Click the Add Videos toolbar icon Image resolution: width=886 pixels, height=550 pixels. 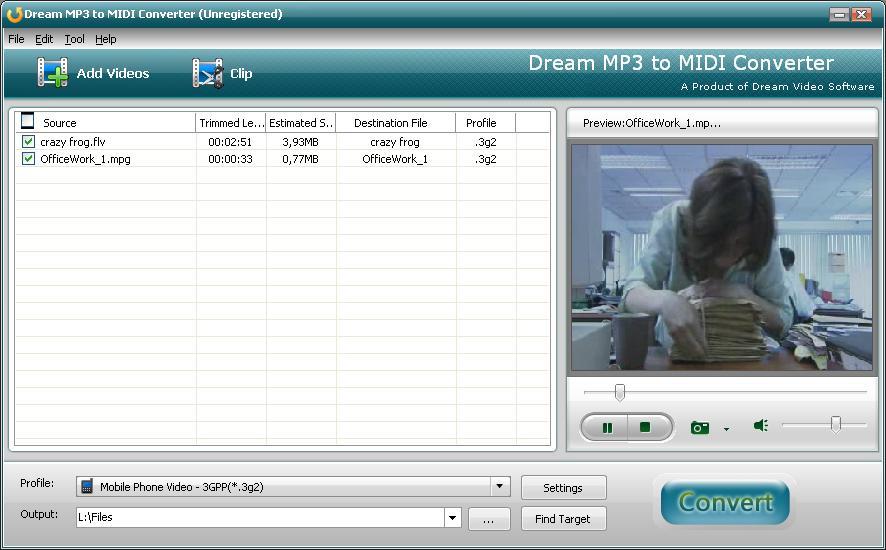coord(53,73)
